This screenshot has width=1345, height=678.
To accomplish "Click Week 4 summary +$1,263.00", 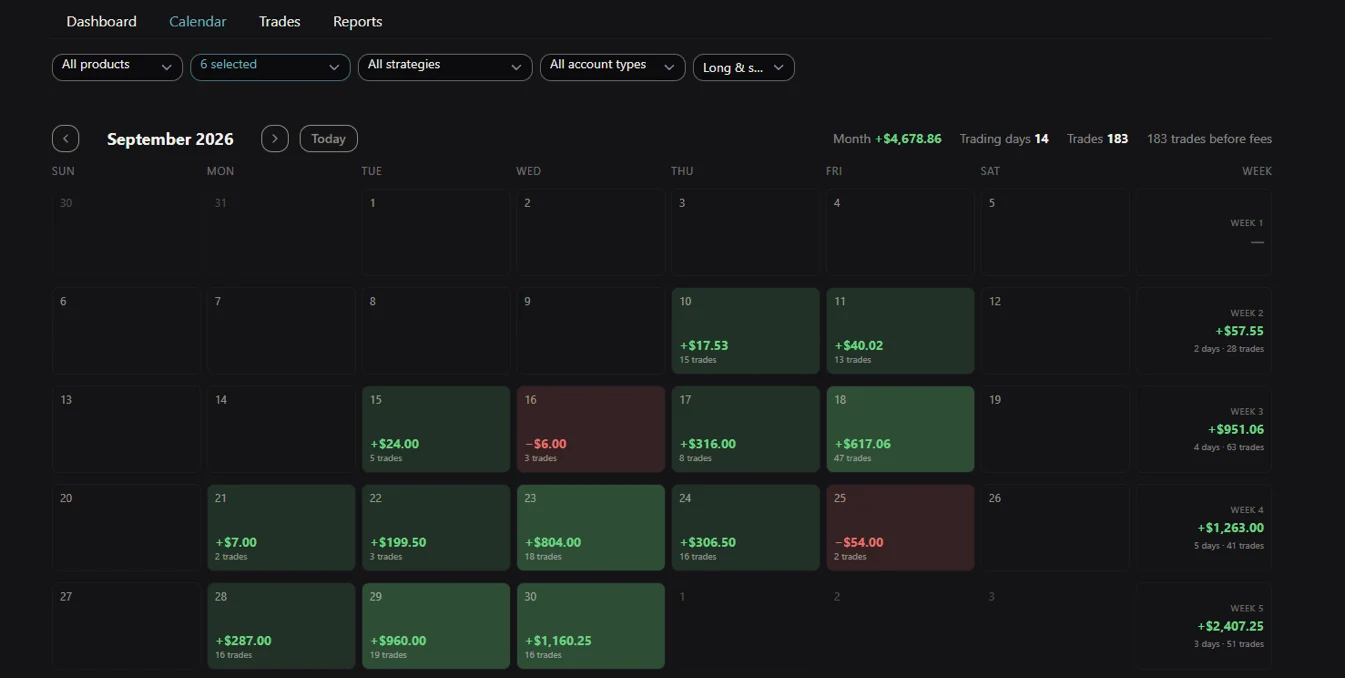I will (x=1204, y=528).
